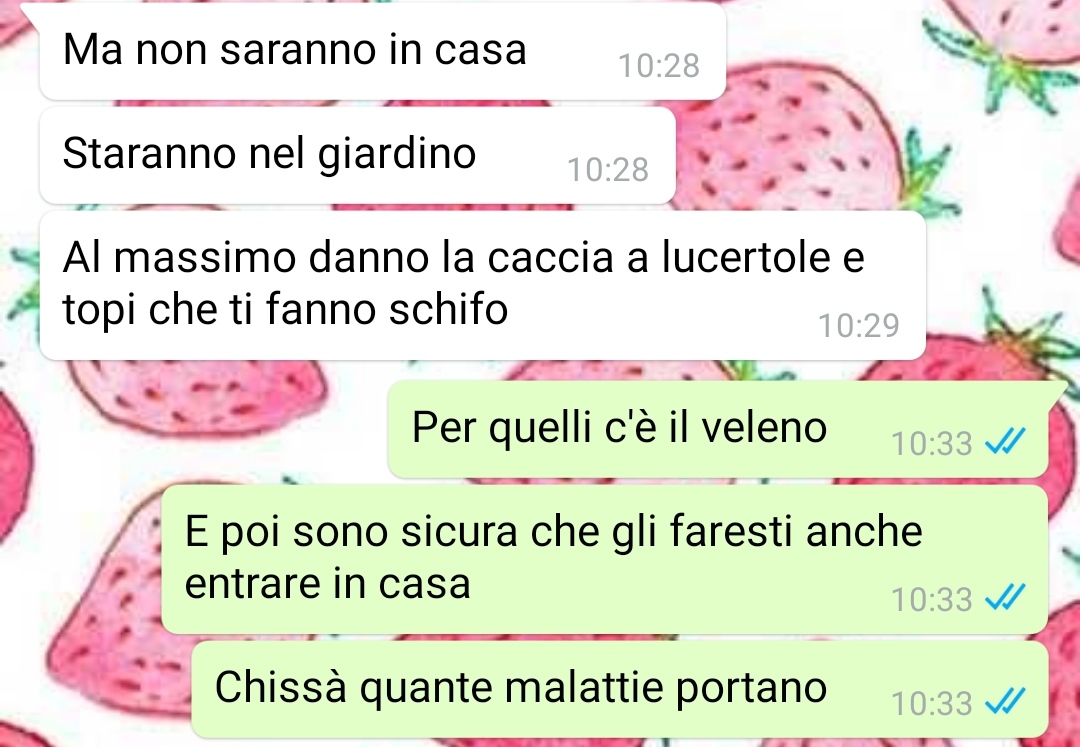Screen dimensions: 1080x747
Task: Tap the 10:28 timestamp on 'Ma non saranno in casa'
Action: [x=659, y=66]
